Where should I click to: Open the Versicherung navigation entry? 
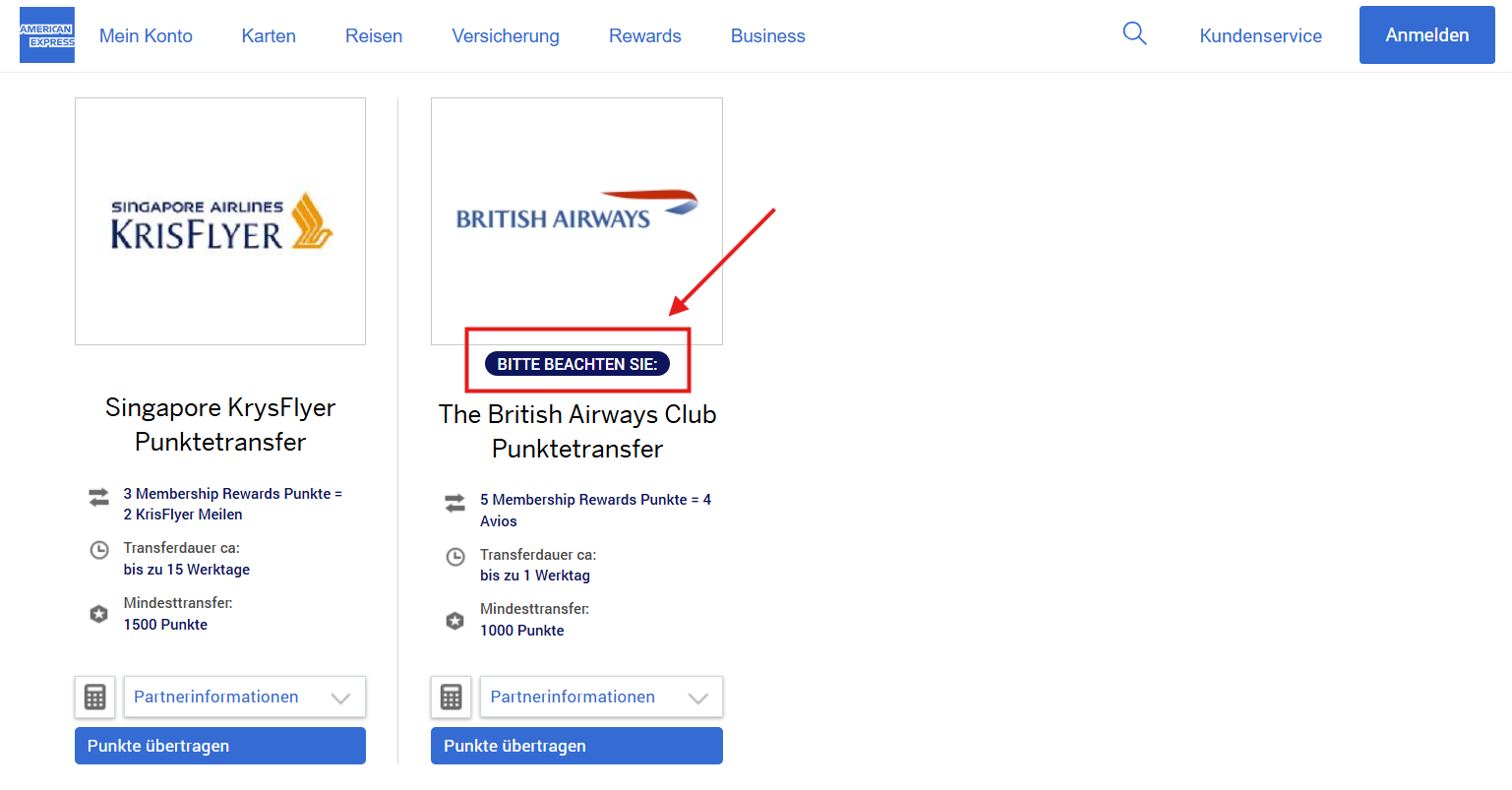(x=505, y=35)
